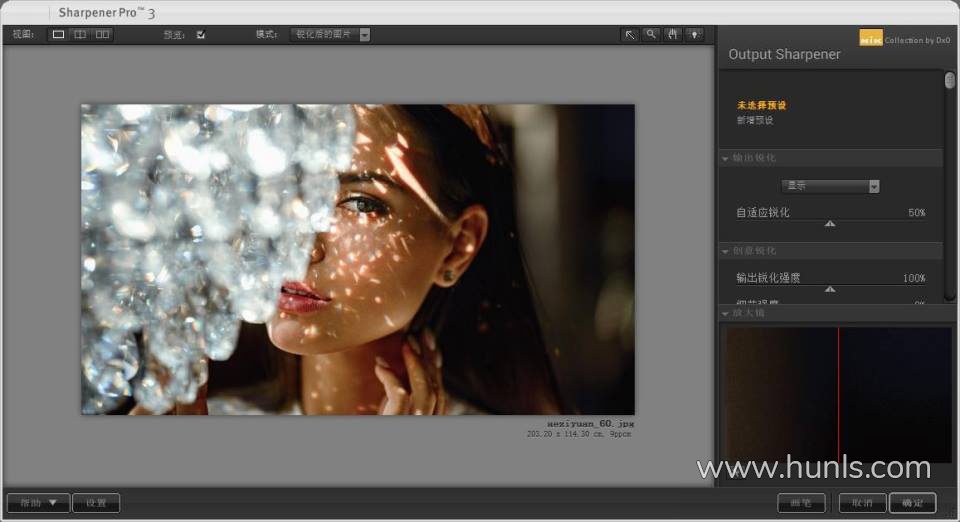Click the lightbulb background color icon

pyautogui.click(x=694, y=34)
